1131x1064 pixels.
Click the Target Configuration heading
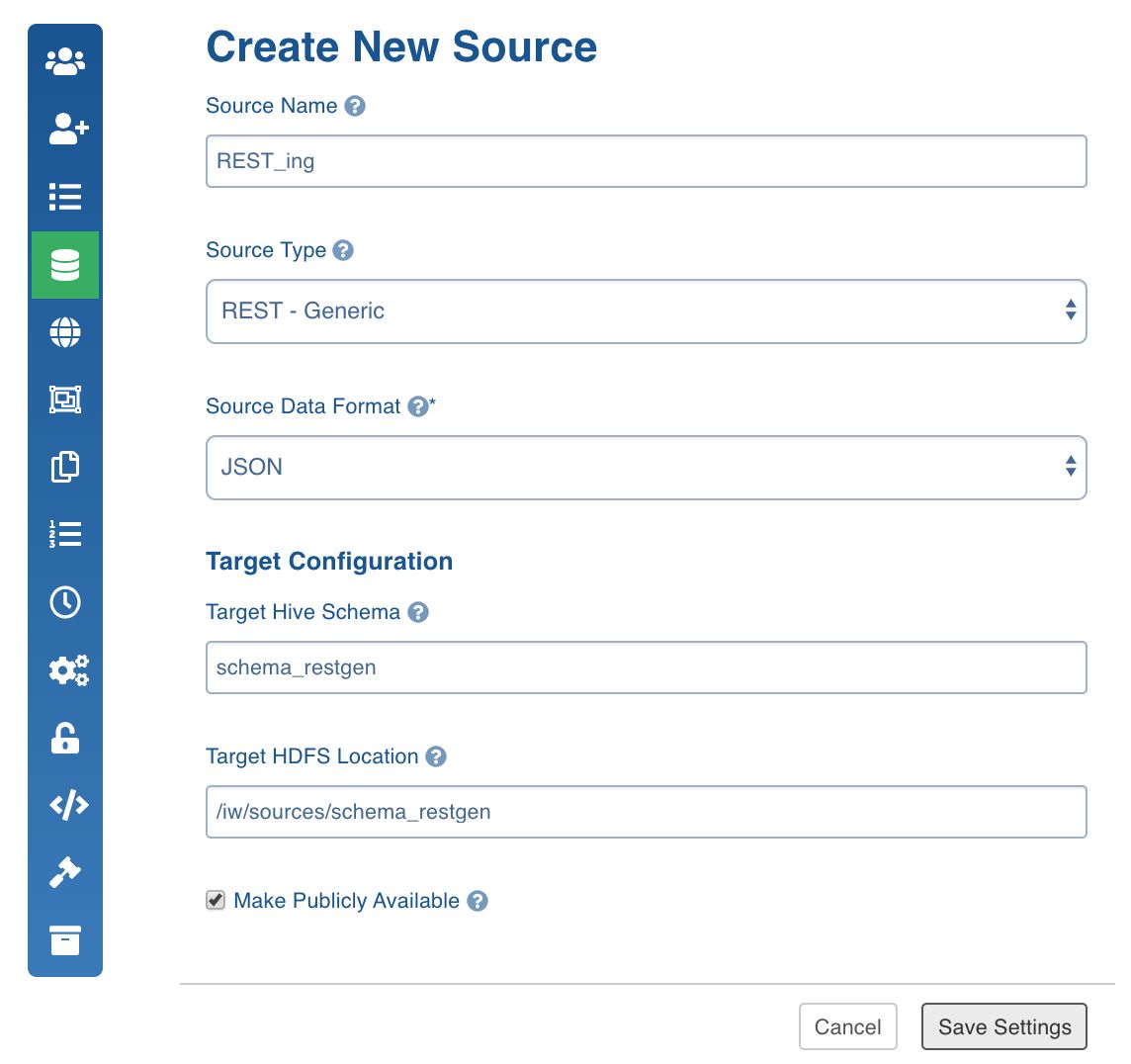(x=329, y=562)
